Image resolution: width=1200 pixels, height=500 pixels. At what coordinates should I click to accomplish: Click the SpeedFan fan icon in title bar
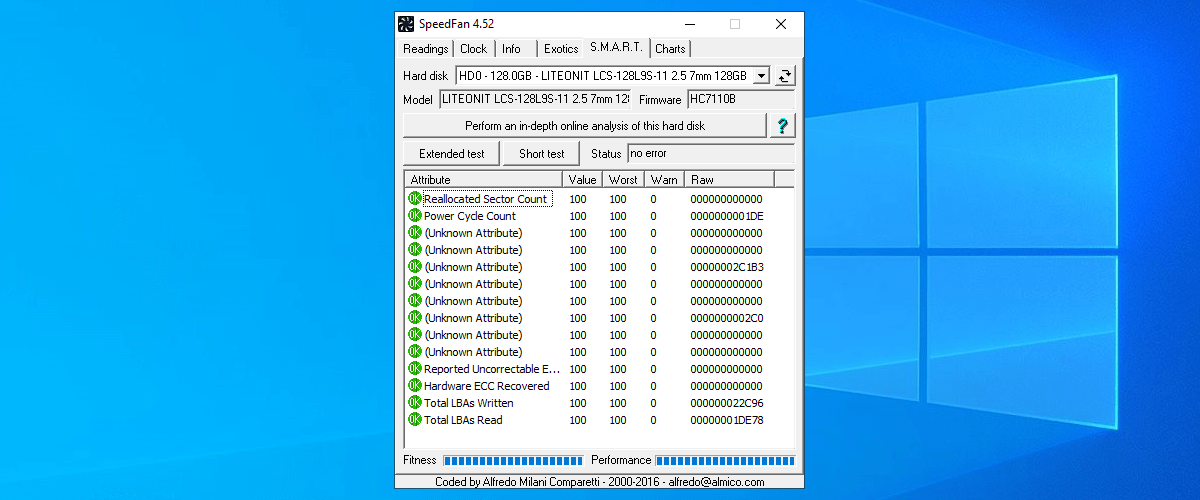click(x=406, y=24)
